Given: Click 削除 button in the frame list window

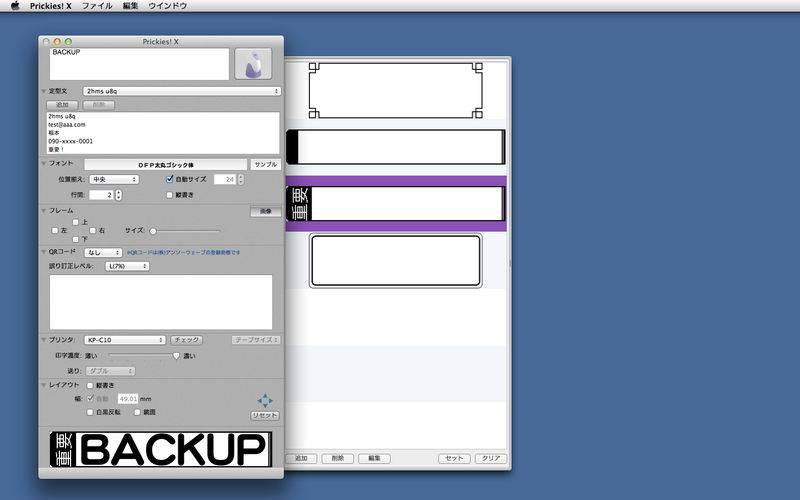Looking at the screenshot, I should click(338, 458).
